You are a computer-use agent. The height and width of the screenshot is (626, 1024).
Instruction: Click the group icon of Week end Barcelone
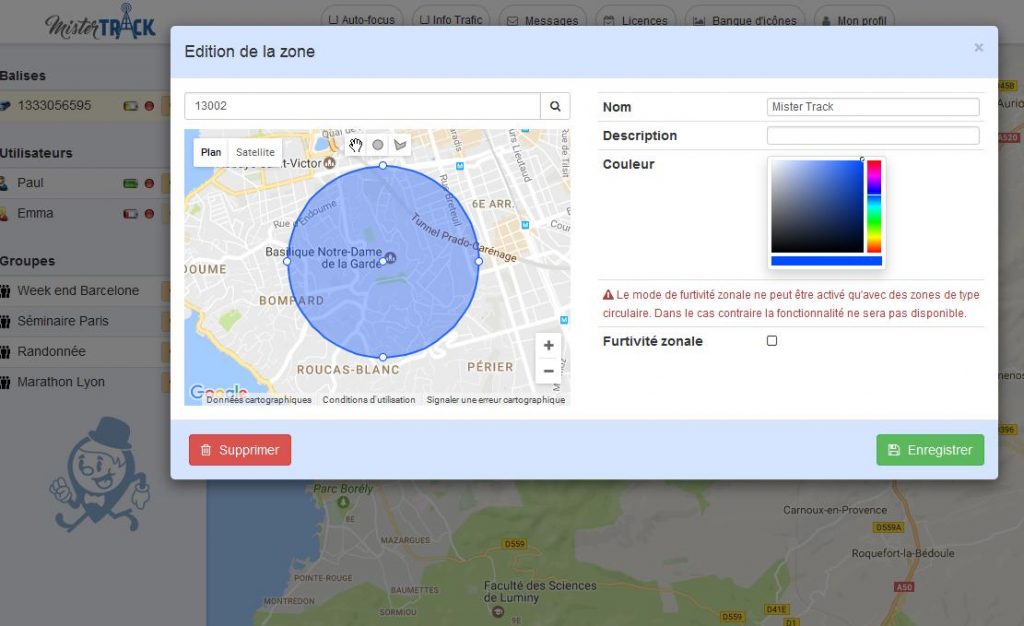click(x=5, y=291)
